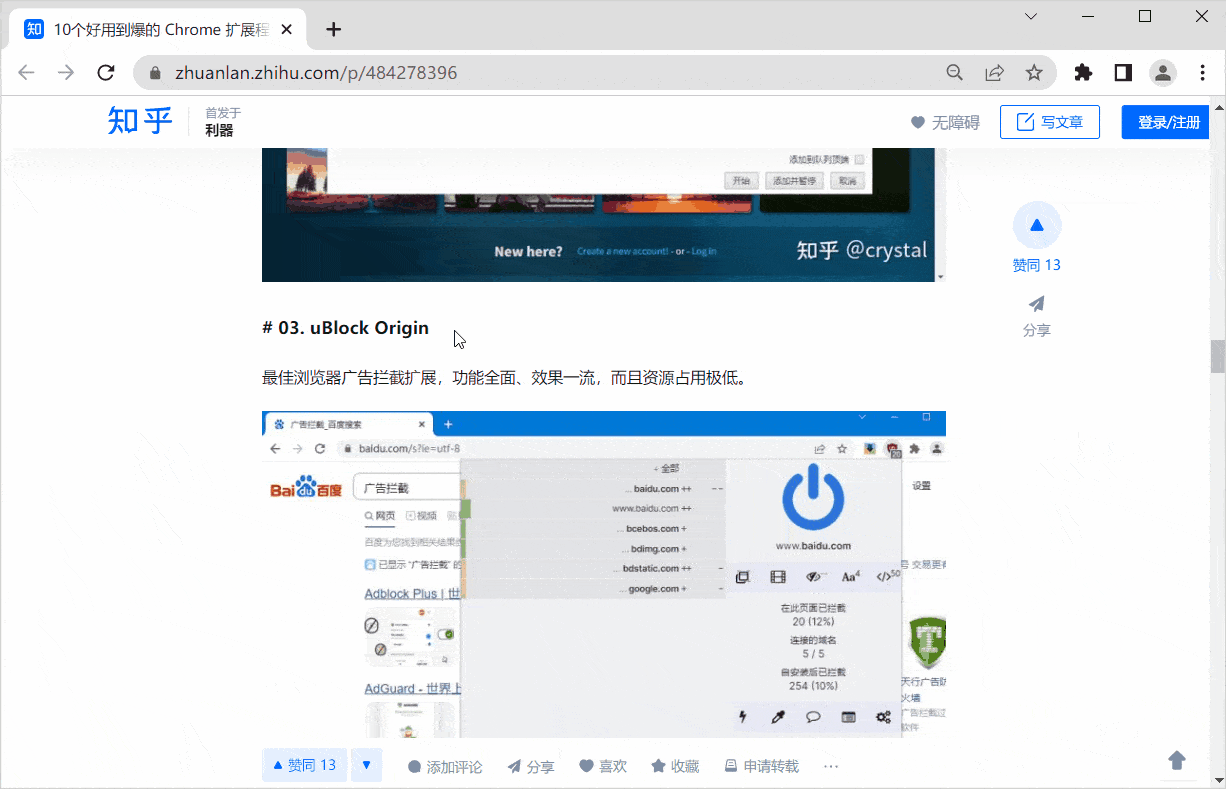Click the eyedropper picker icon in the uBlock popup
This screenshot has width=1226, height=789.
(x=778, y=717)
